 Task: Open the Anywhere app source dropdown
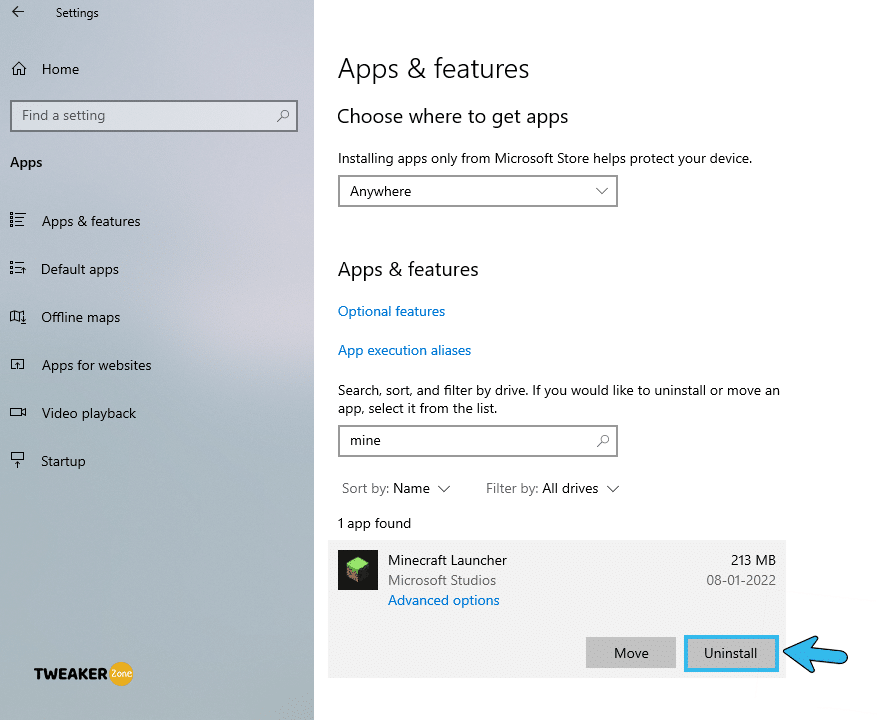tap(478, 191)
